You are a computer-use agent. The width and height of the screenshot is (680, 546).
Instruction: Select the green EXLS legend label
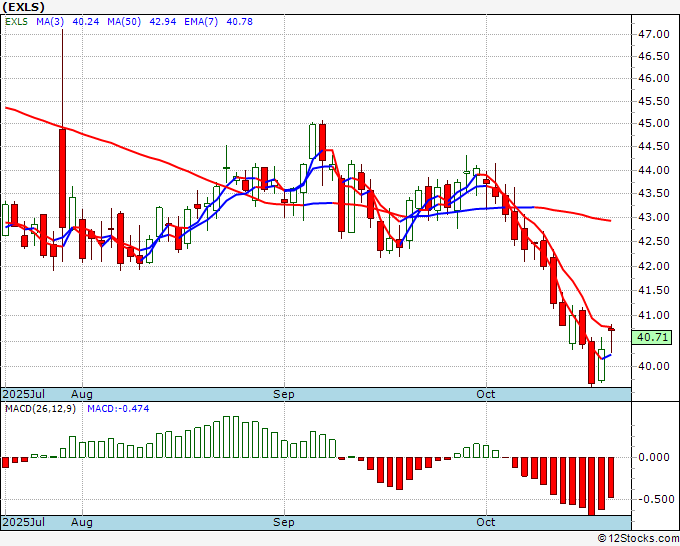tap(16, 22)
